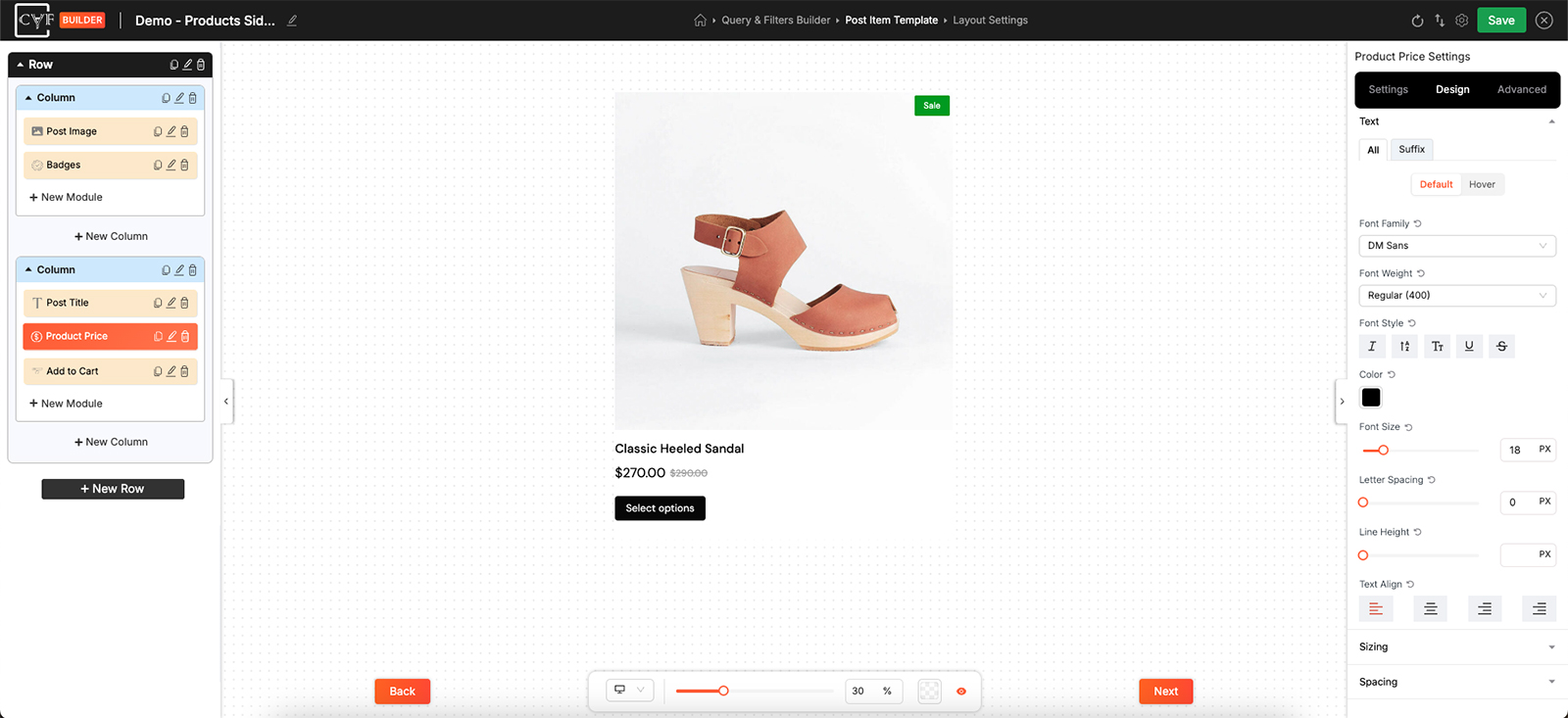The width and height of the screenshot is (1568, 718).
Task: Delete the entire Row with trash icon
Action: [201, 65]
